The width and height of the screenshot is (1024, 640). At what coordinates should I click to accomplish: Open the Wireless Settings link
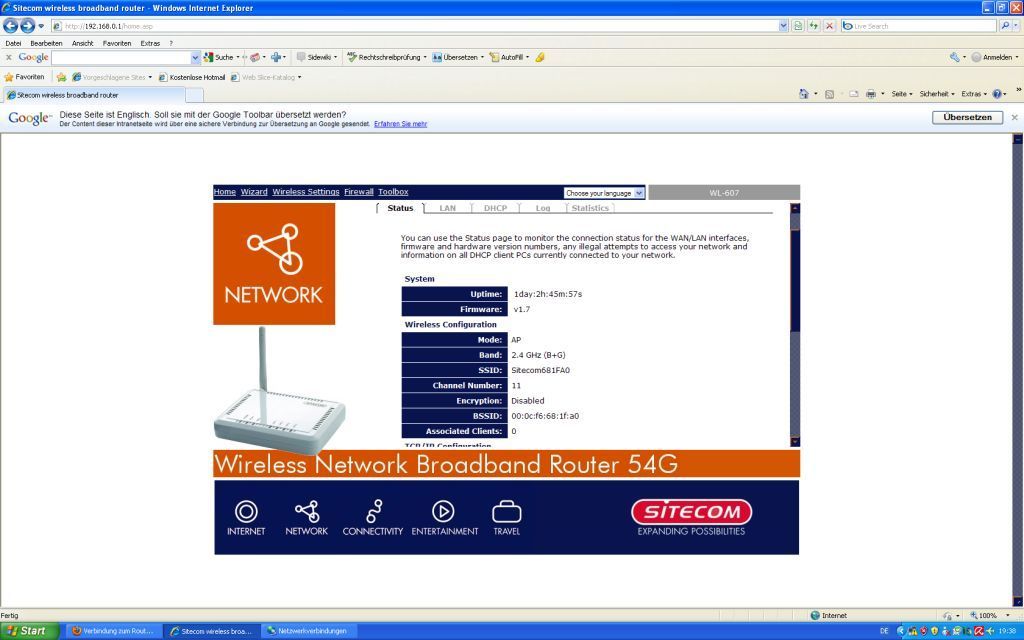[306, 192]
